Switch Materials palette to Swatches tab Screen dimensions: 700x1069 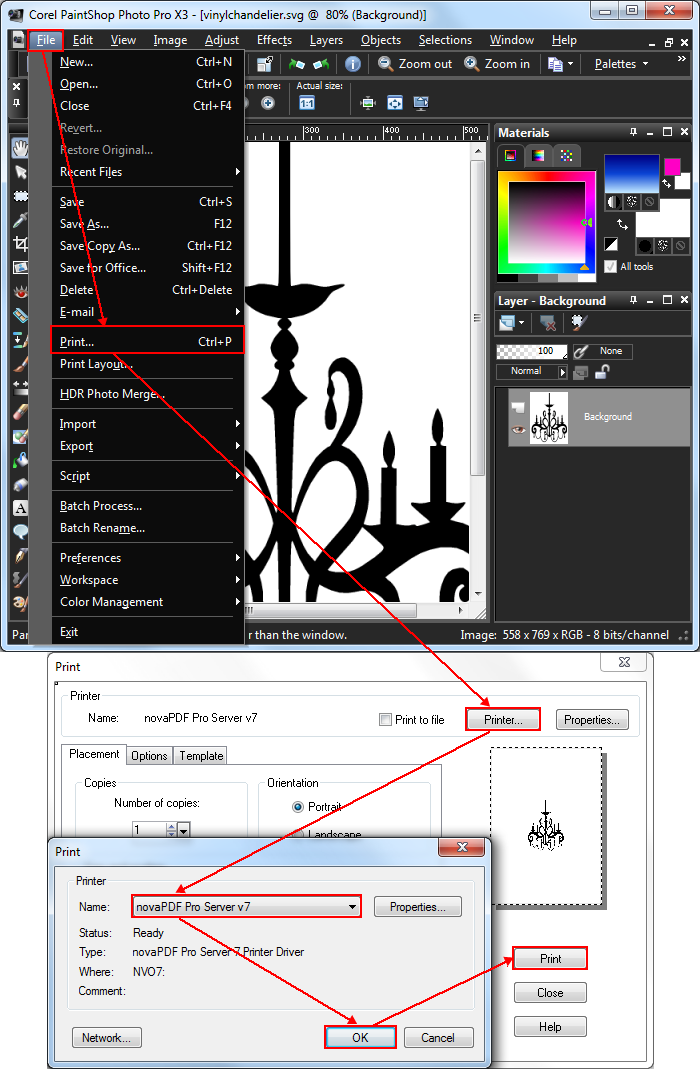pyautogui.click(x=566, y=155)
